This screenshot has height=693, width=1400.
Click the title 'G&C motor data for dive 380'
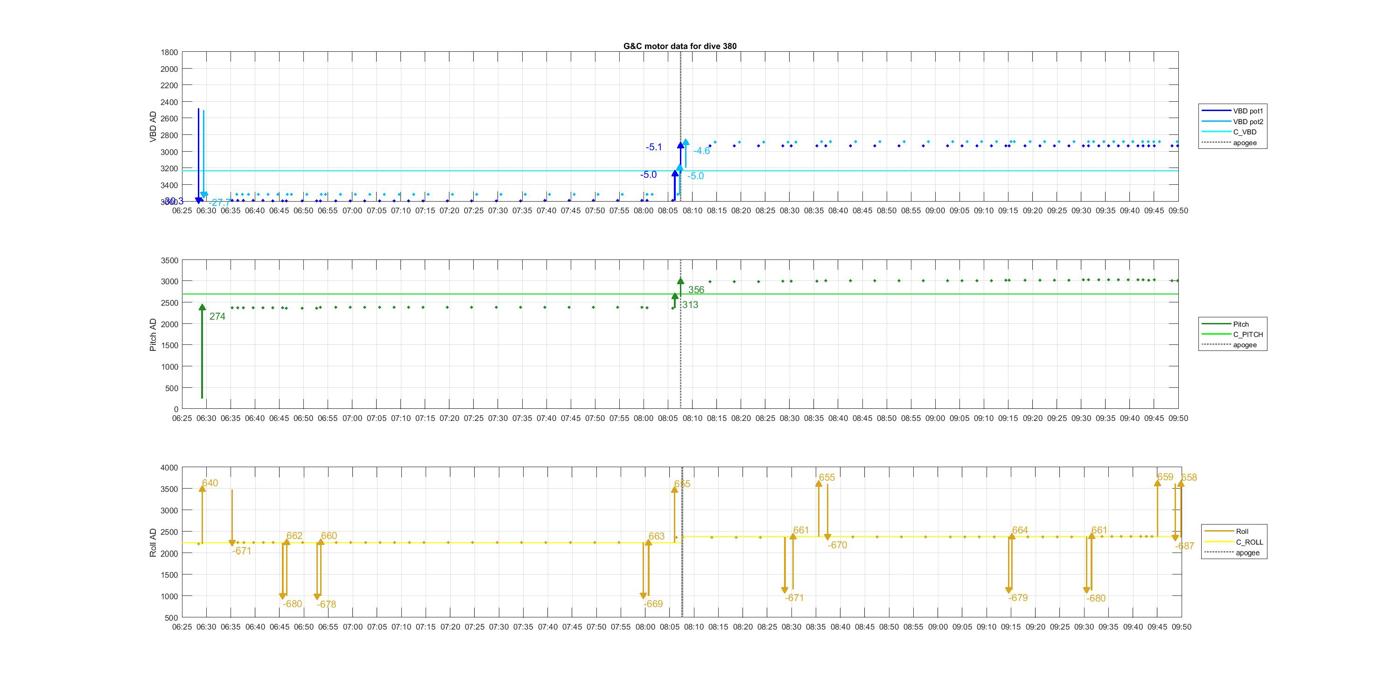pos(680,46)
